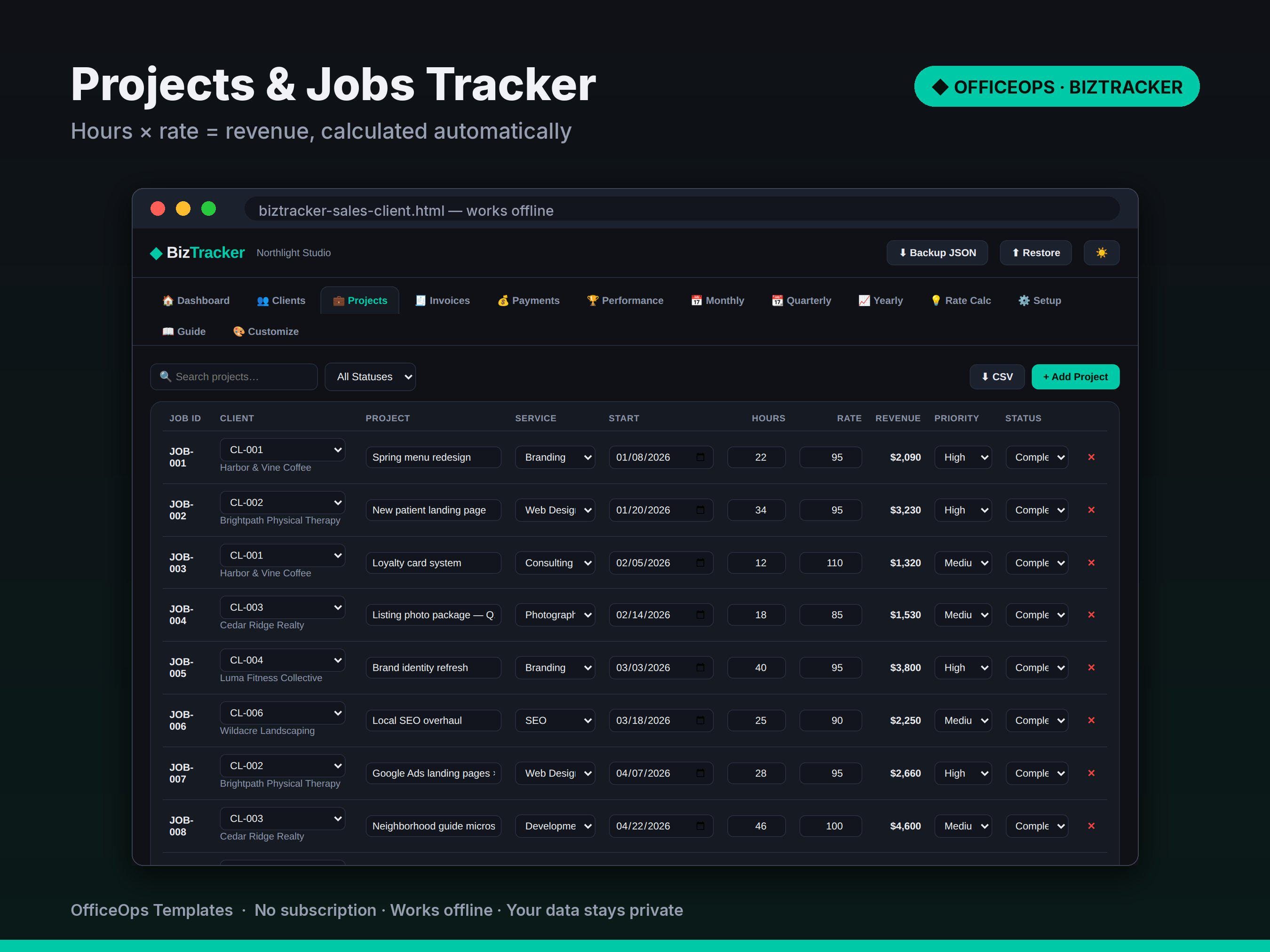Open calendar picker for 03/03/2026 date
Screen dimensions: 1270x952
click(700, 668)
